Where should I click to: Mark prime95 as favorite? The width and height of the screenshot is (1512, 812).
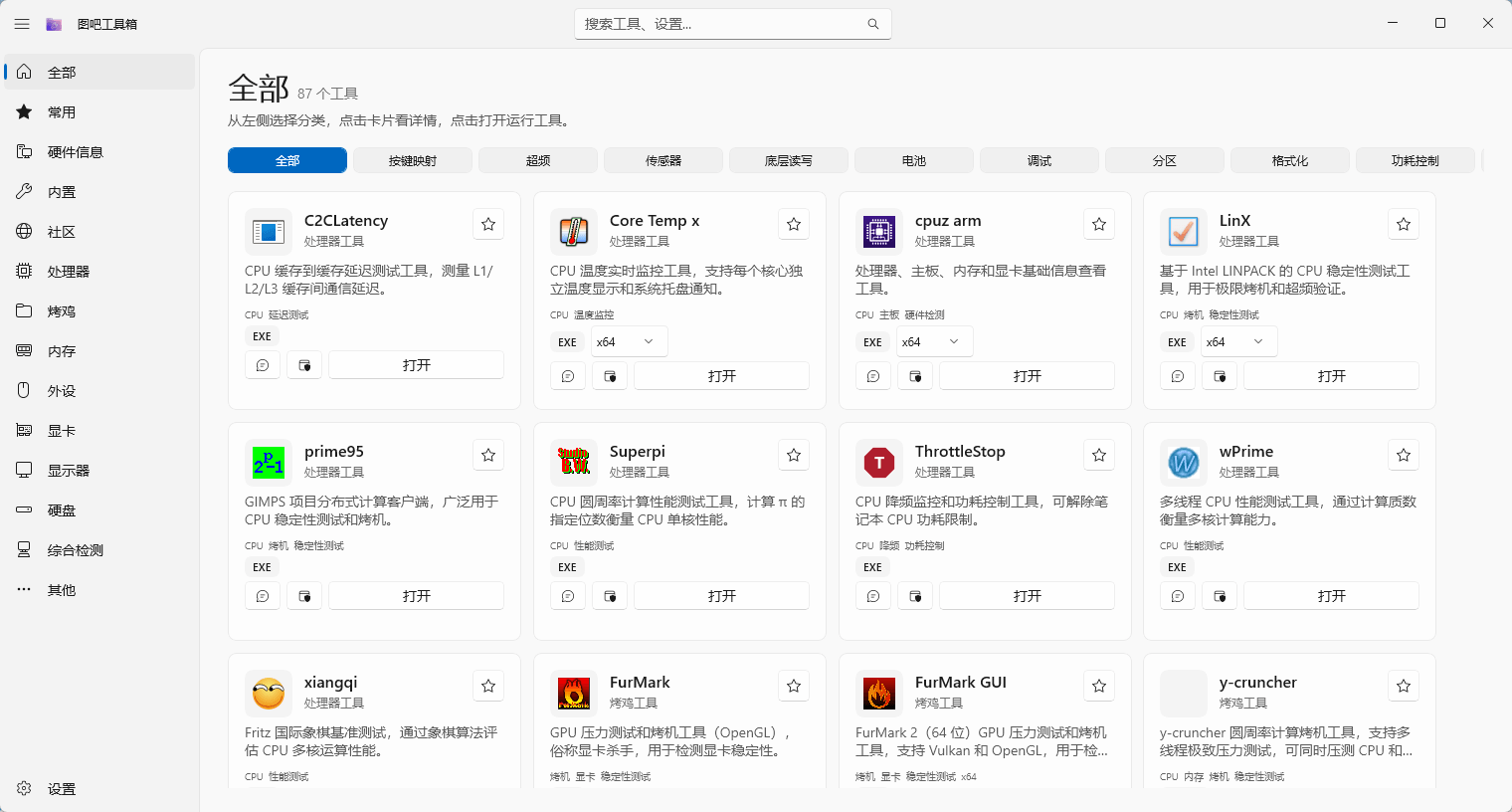tap(488, 455)
